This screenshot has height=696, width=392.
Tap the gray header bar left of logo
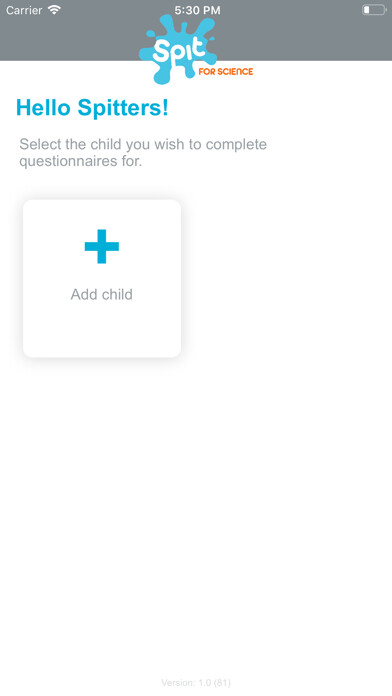click(x=69, y=40)
